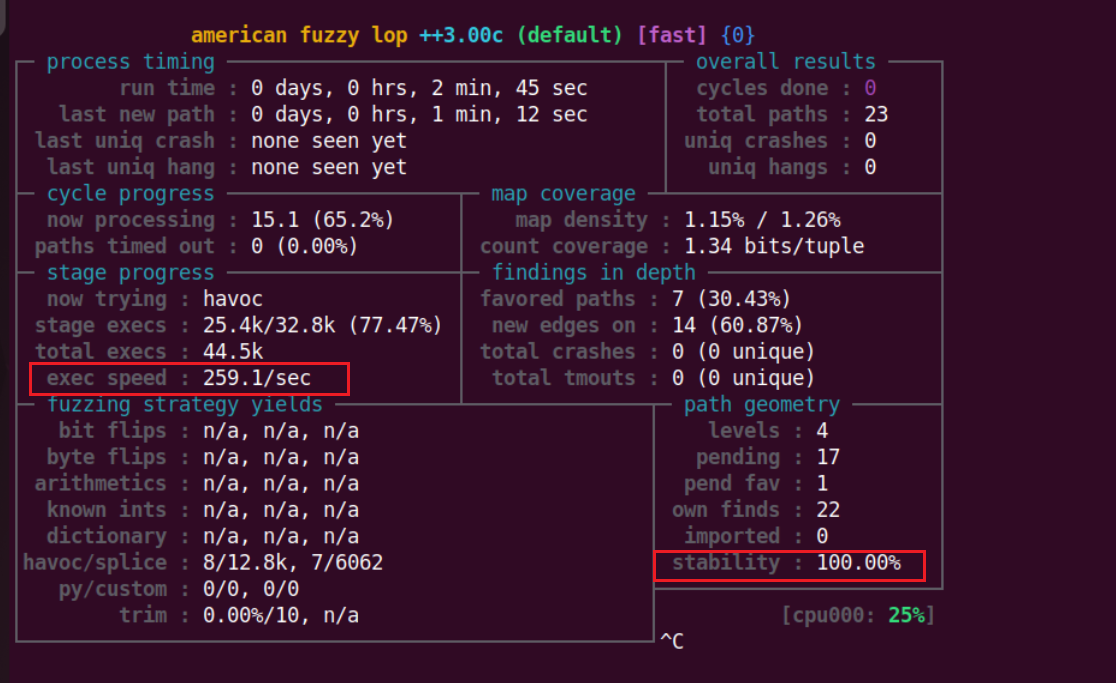
Task: Click the ++3.00c version label
Action: click(x=462, y=35)
